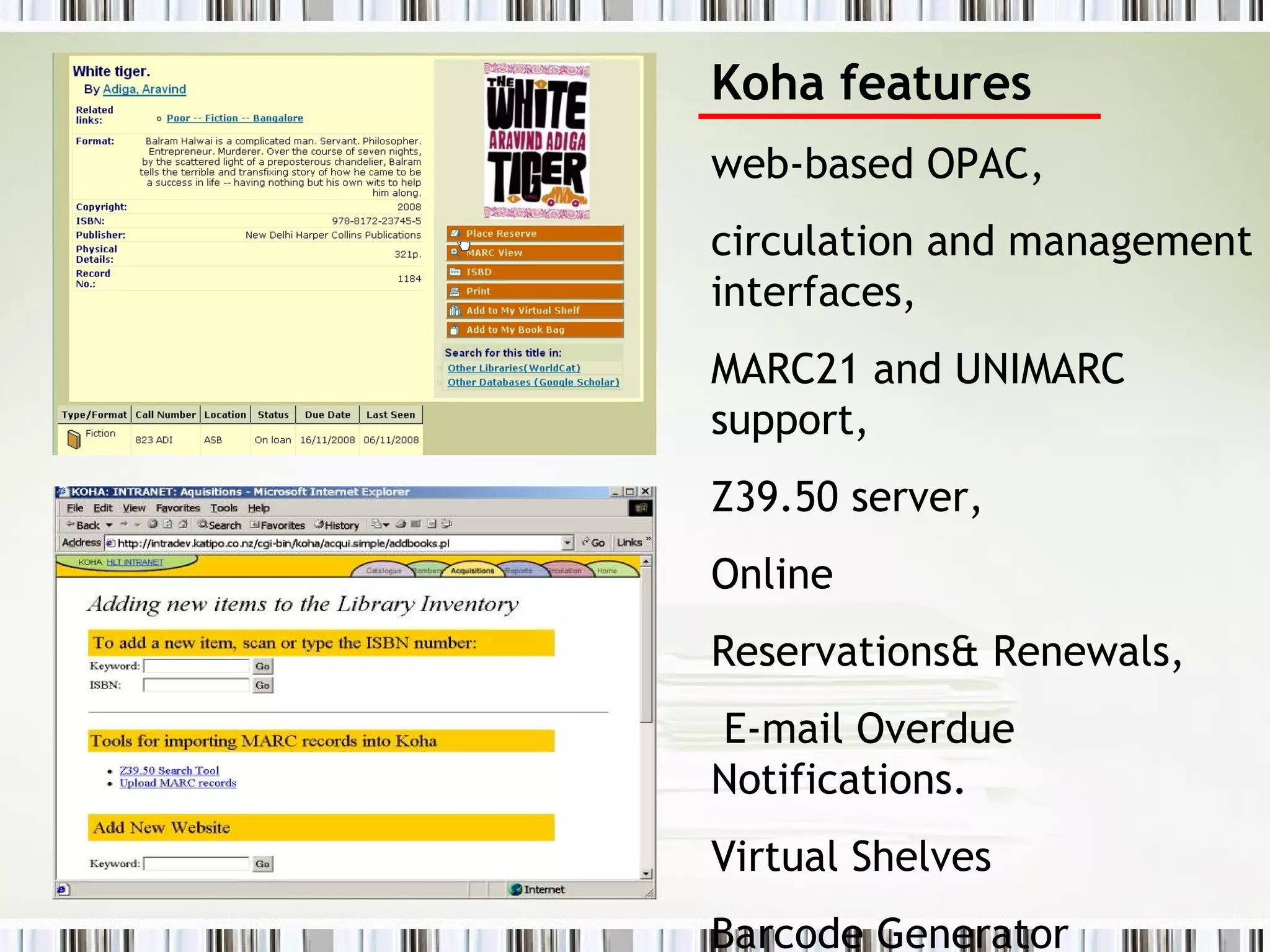Viewport: 1270px width, 952px height.
Task: Expand the Links toolbar chevron
Action: pos(648,539)
